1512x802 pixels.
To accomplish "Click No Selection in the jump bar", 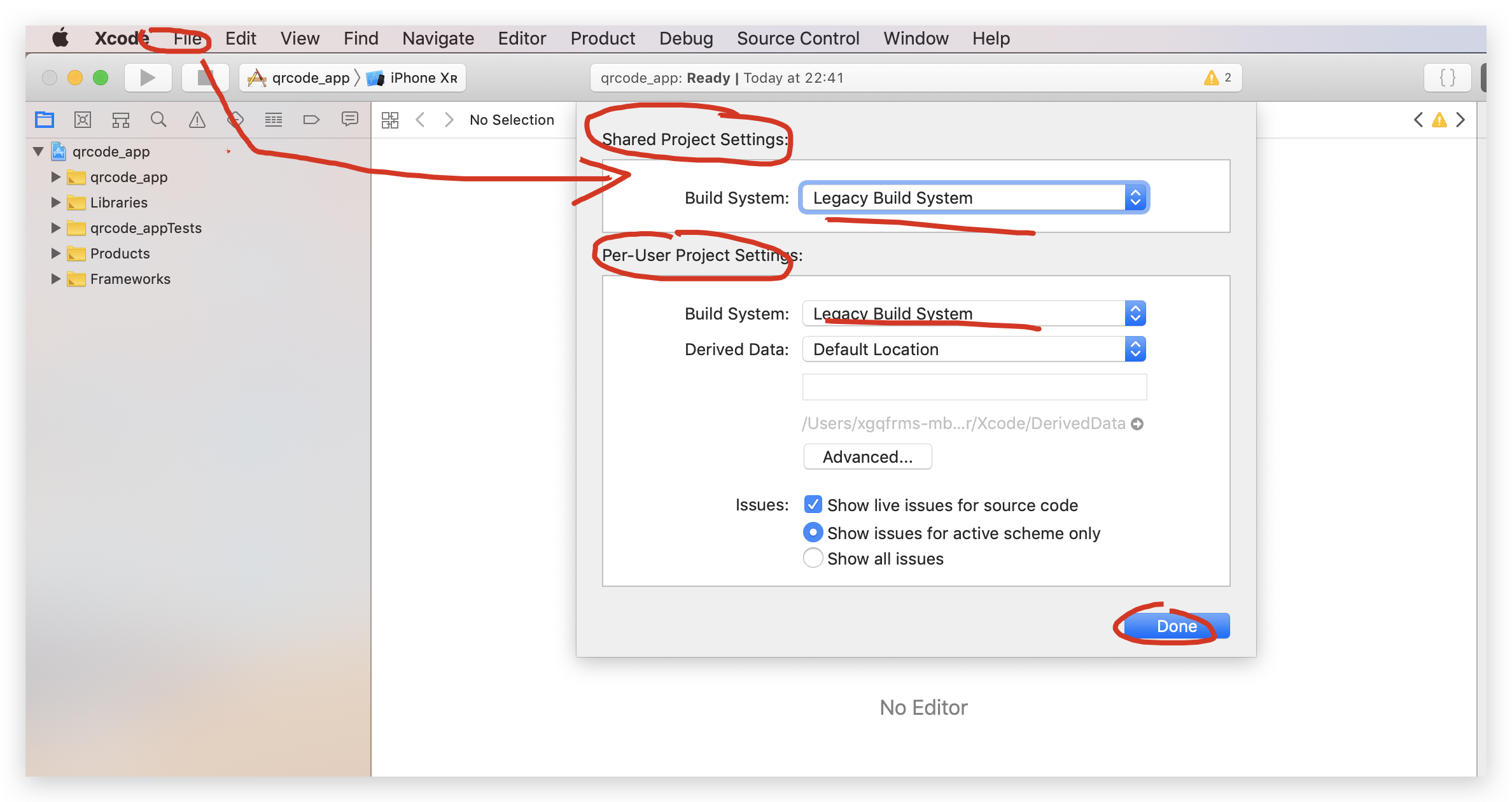I will pyautogui.click(x=512, y=120).
